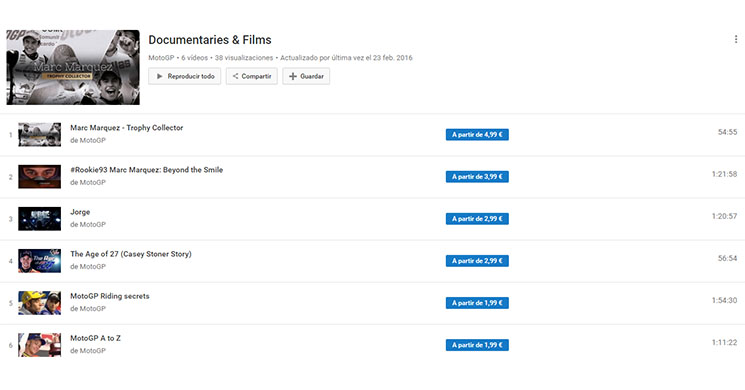Screen dimensions: 745x390
Task: Click 'Actualizado por última vez el 23 feb. 2016'
Action: tap(346, 58)
